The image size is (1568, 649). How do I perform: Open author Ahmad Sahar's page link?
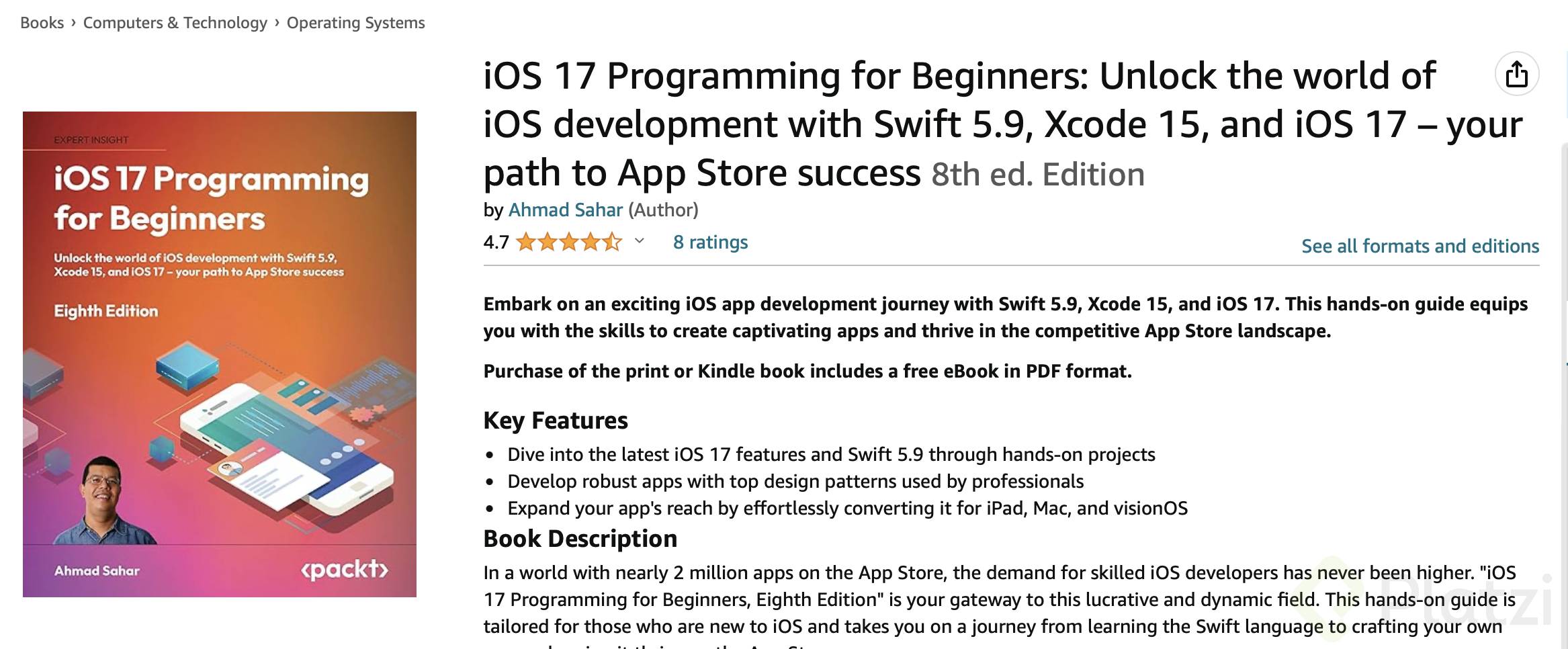[x=565, y=210]
